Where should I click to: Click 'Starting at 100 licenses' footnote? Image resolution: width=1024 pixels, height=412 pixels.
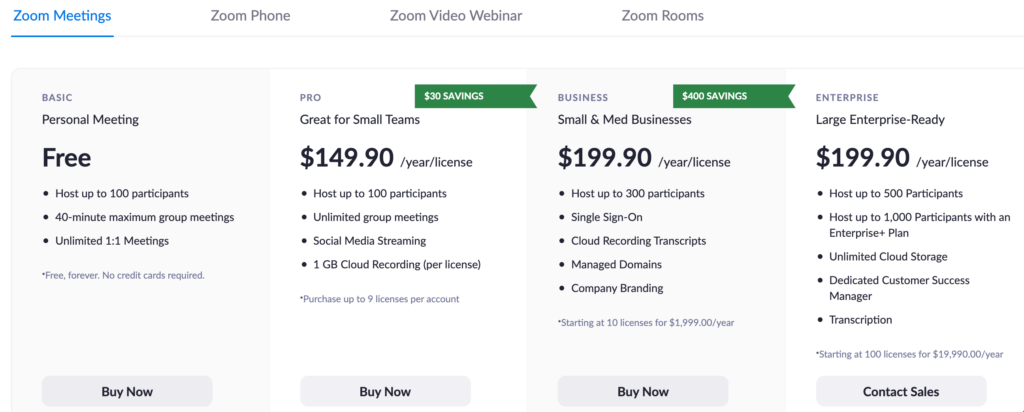(x=909, y=354)
